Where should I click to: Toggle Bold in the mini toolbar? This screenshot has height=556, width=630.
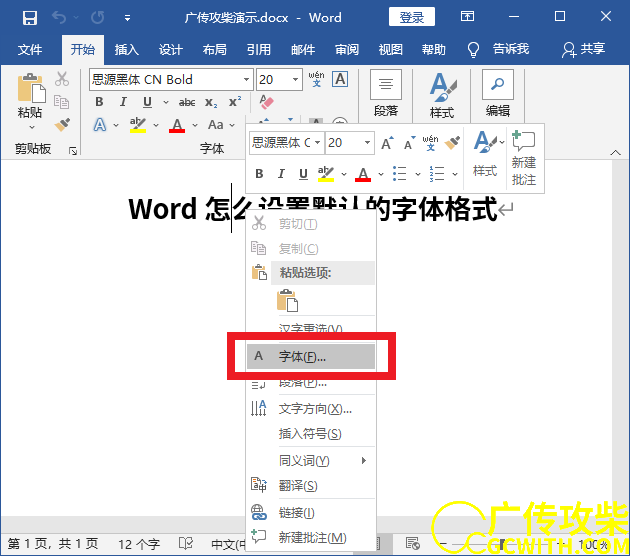click(x=259, y=174)
